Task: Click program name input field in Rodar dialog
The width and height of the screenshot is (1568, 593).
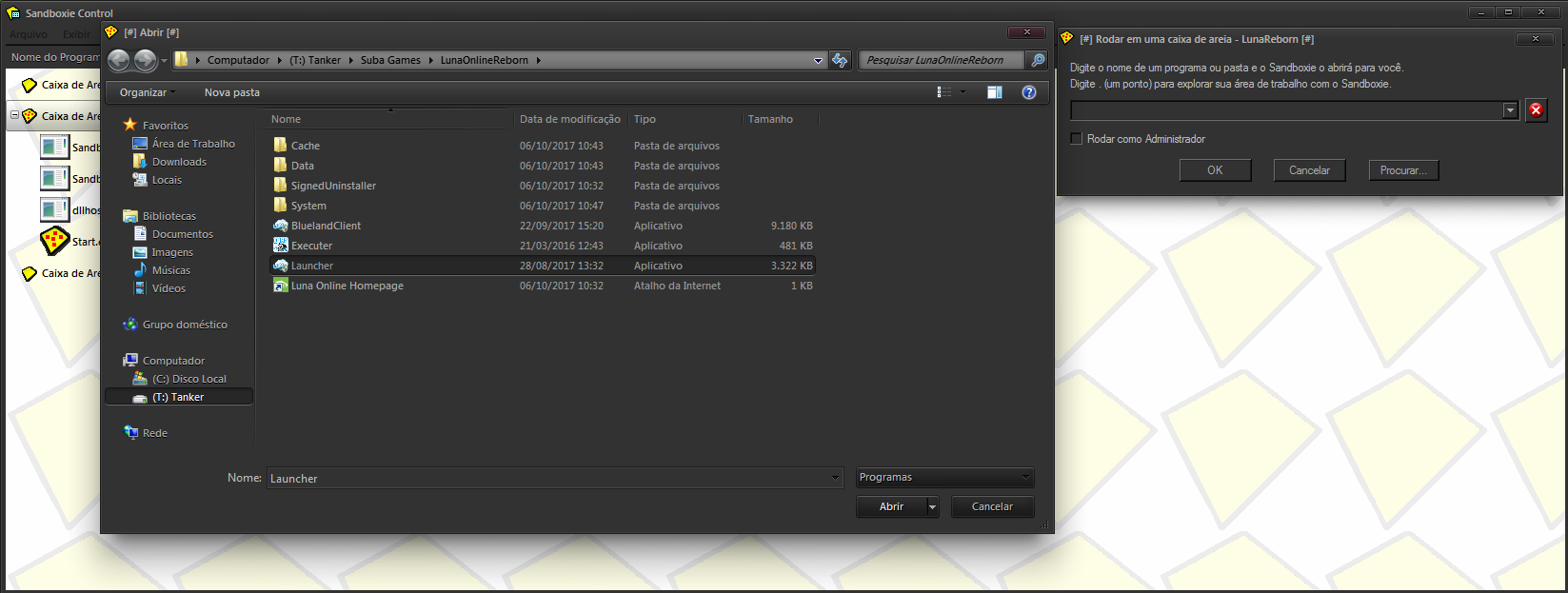Action: [x=1286, y=110]
